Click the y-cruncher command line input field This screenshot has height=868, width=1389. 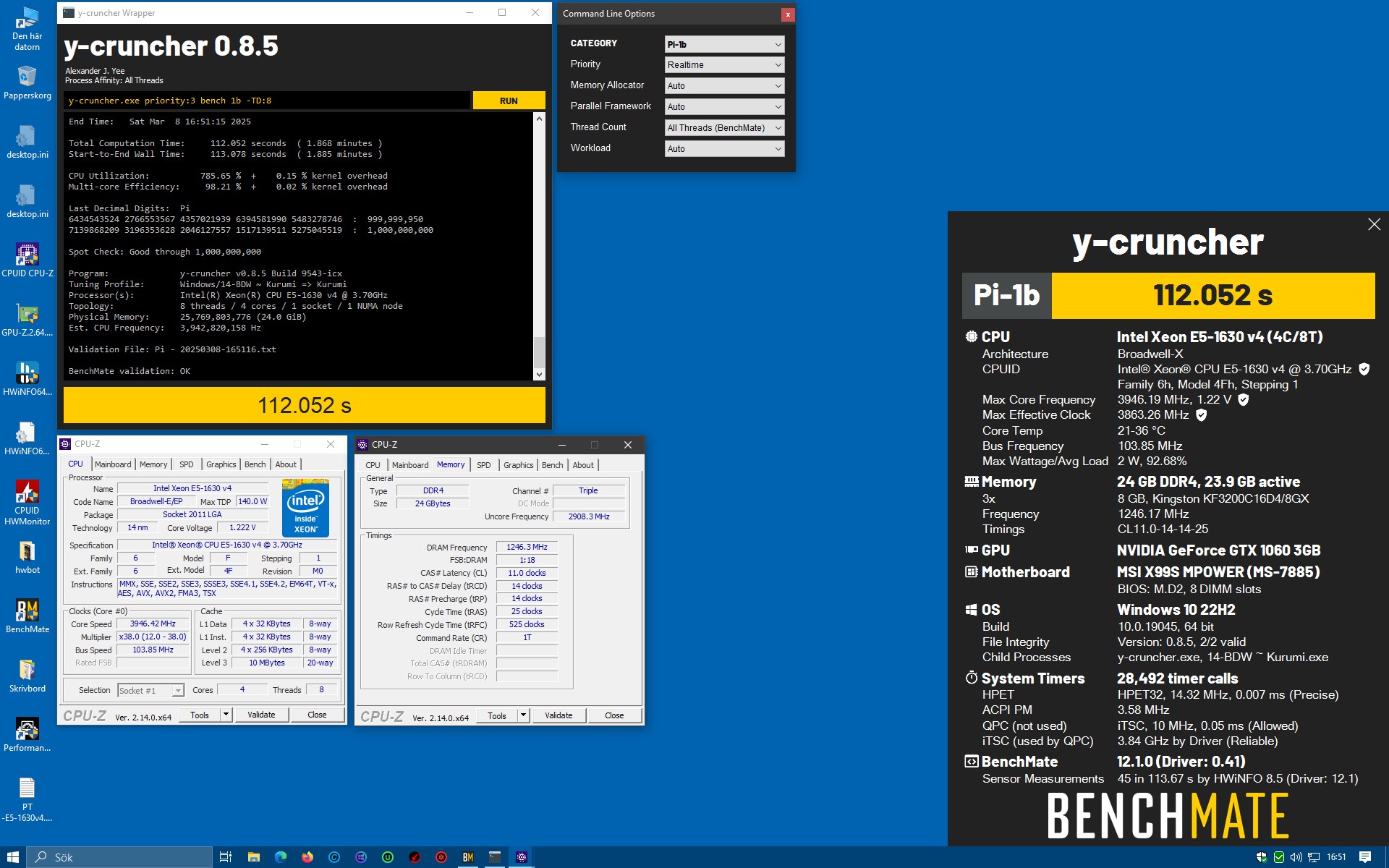[x=267, y=101]
